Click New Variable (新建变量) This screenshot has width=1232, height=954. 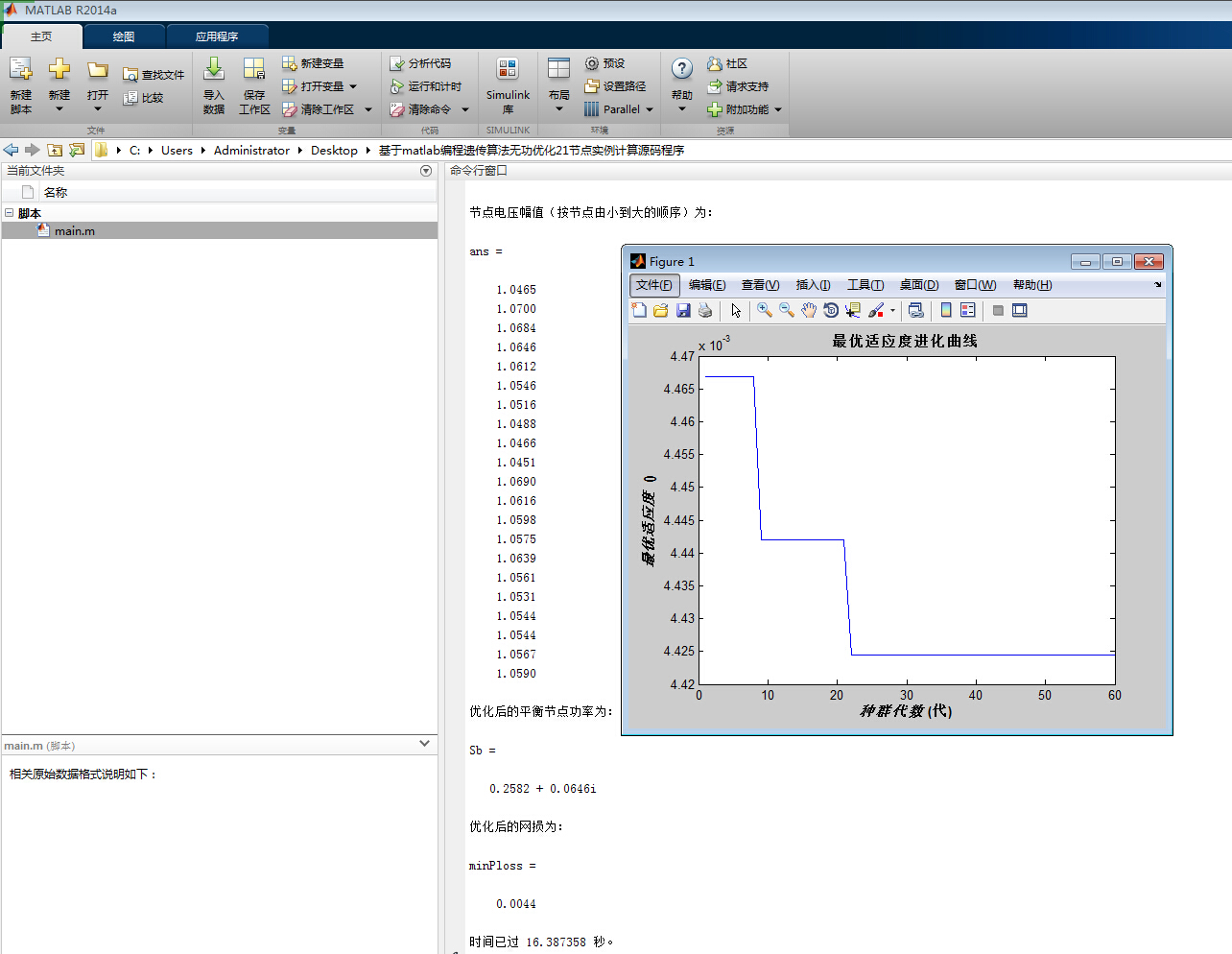tap(313, 62)
